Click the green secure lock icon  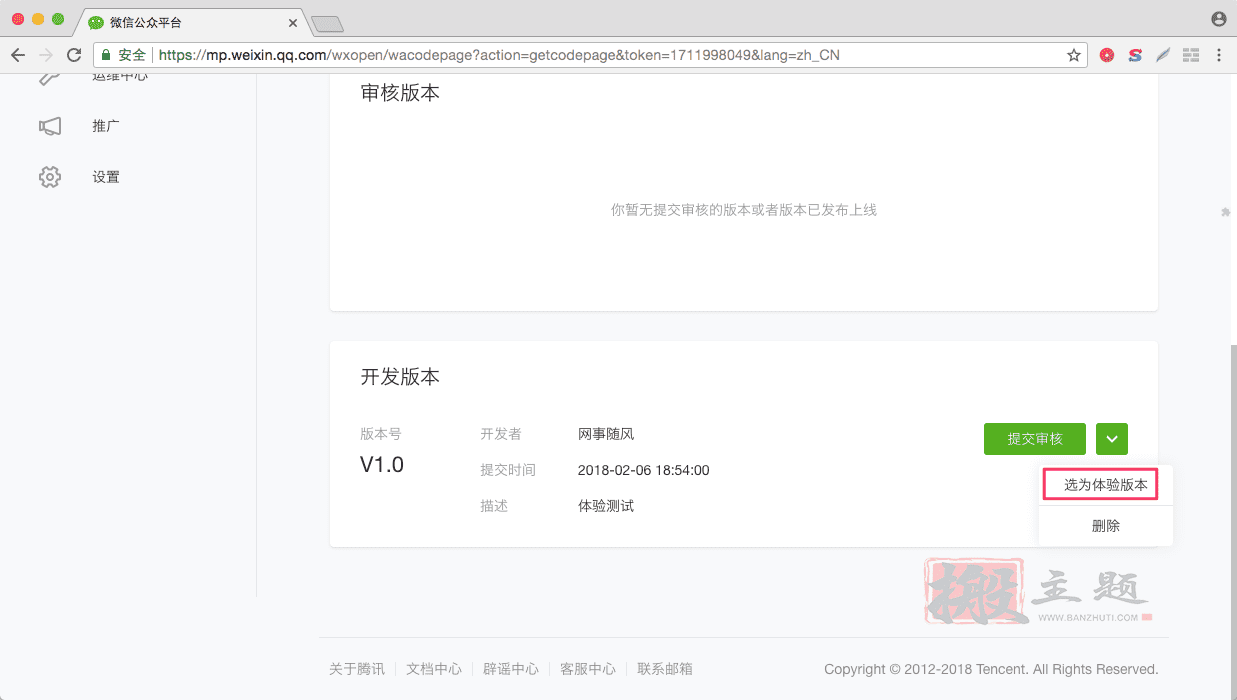tap(105, 55)
